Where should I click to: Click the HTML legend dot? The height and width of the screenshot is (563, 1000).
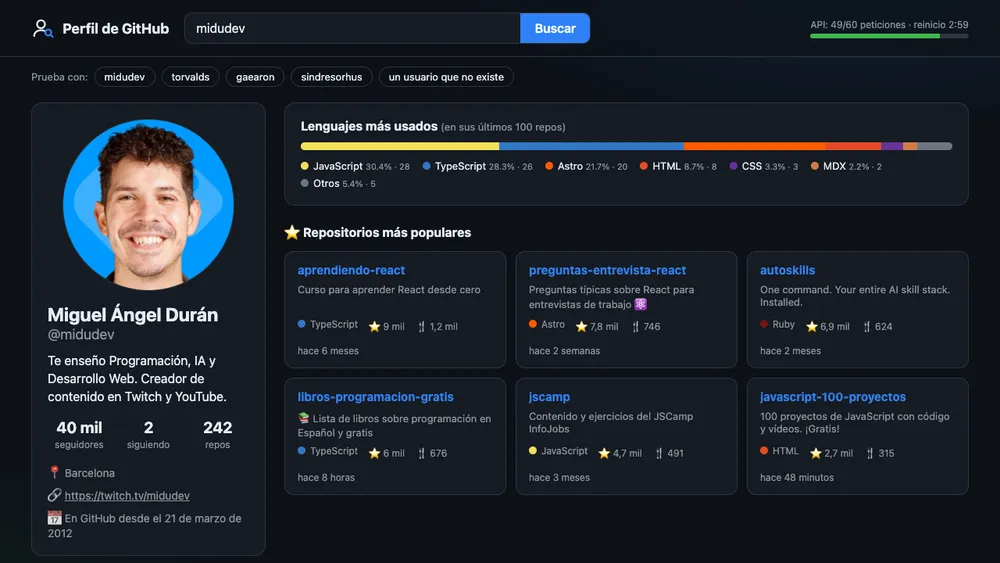coord(644,166)
